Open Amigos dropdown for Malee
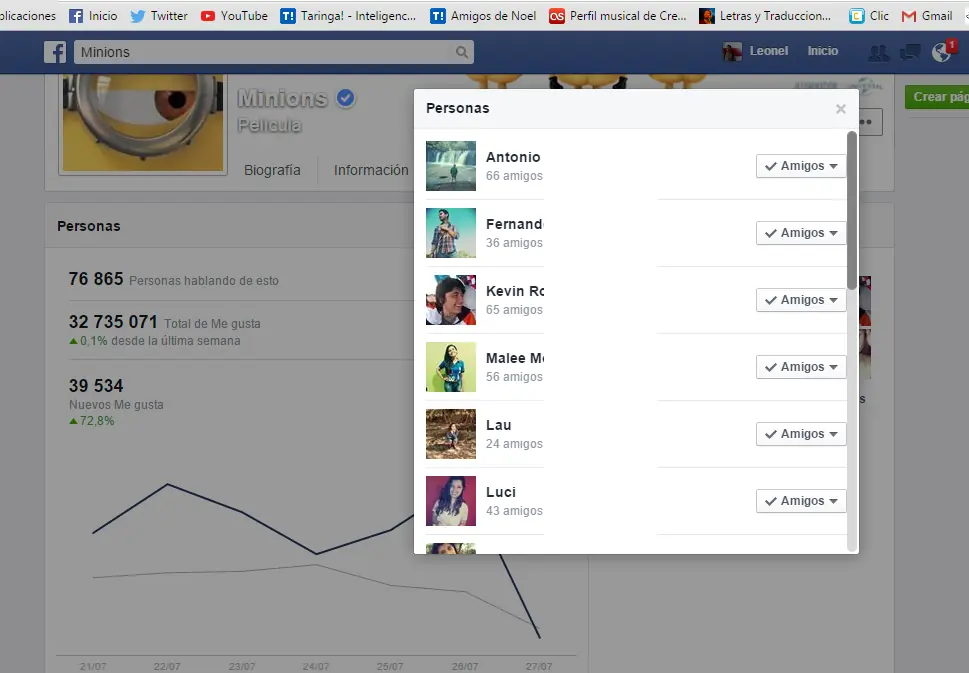 (x=801, y=367)
